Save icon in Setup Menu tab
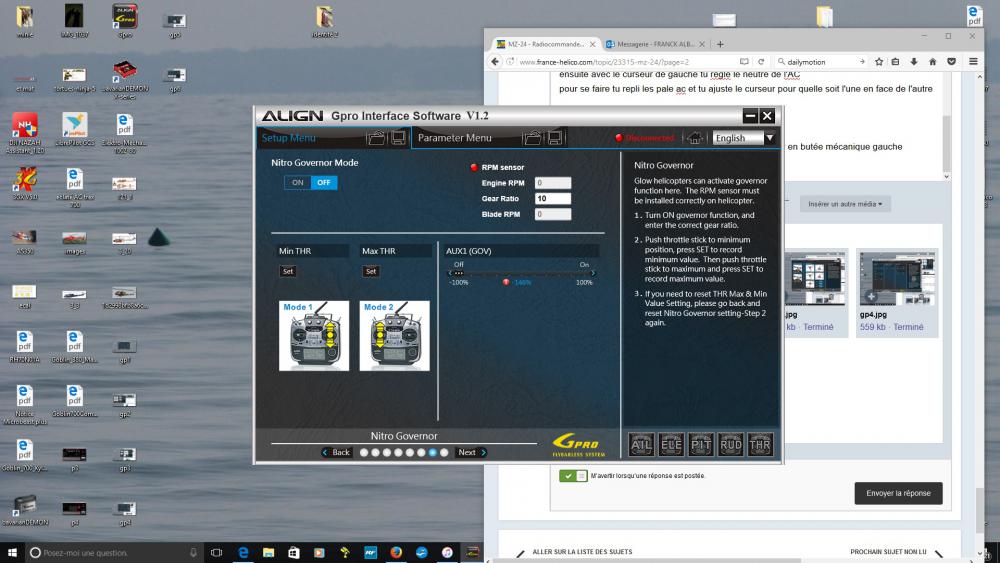 399,138
